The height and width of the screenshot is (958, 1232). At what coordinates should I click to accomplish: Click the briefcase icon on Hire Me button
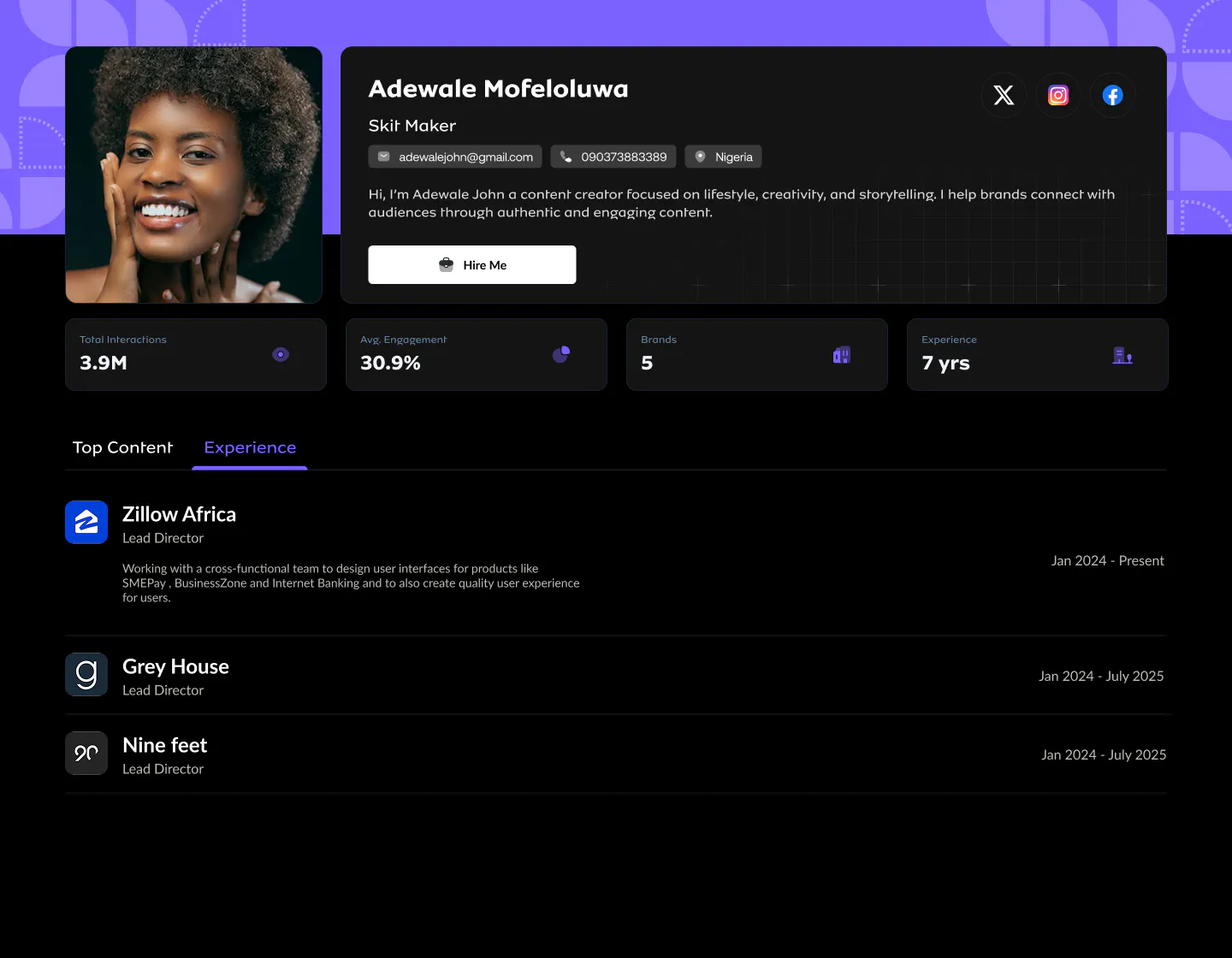446,265
